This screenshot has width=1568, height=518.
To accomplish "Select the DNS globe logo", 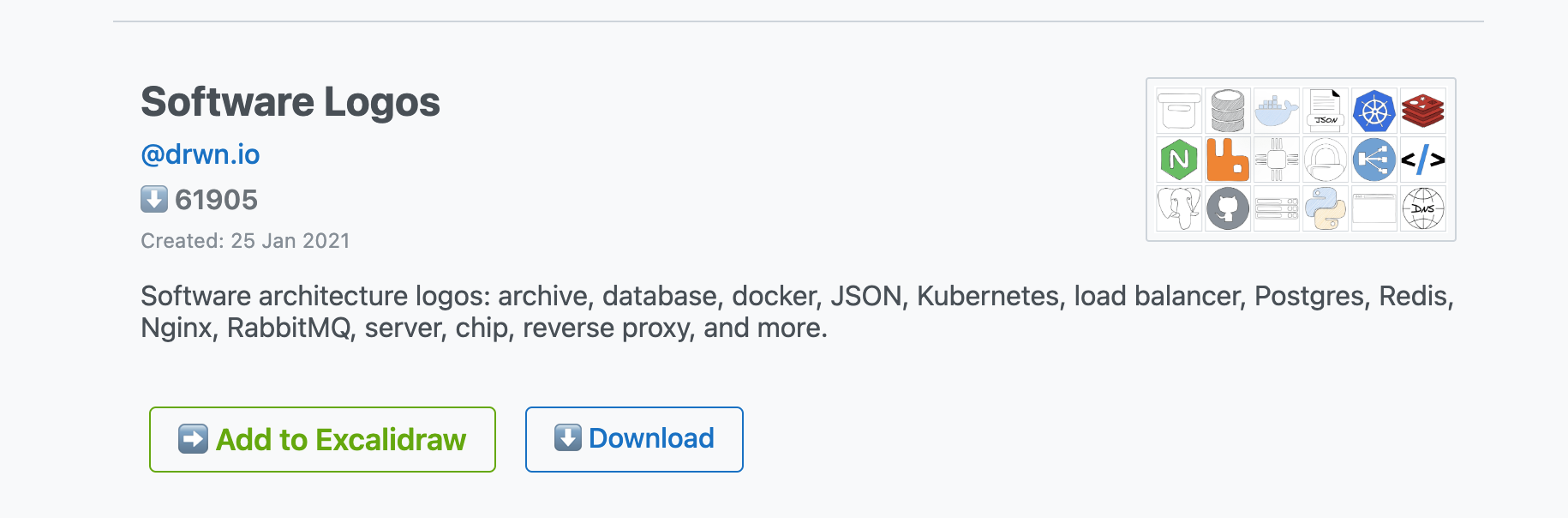I will point(1423,208).
